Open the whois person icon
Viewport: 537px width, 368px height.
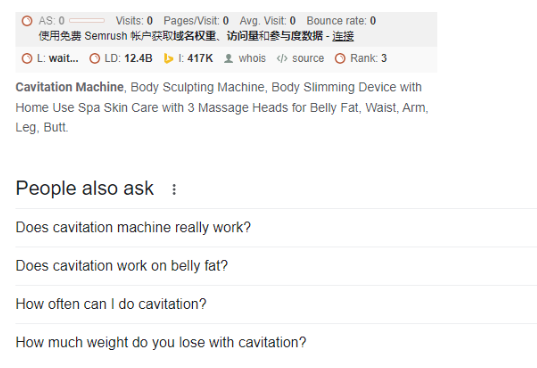coord(228,59)
